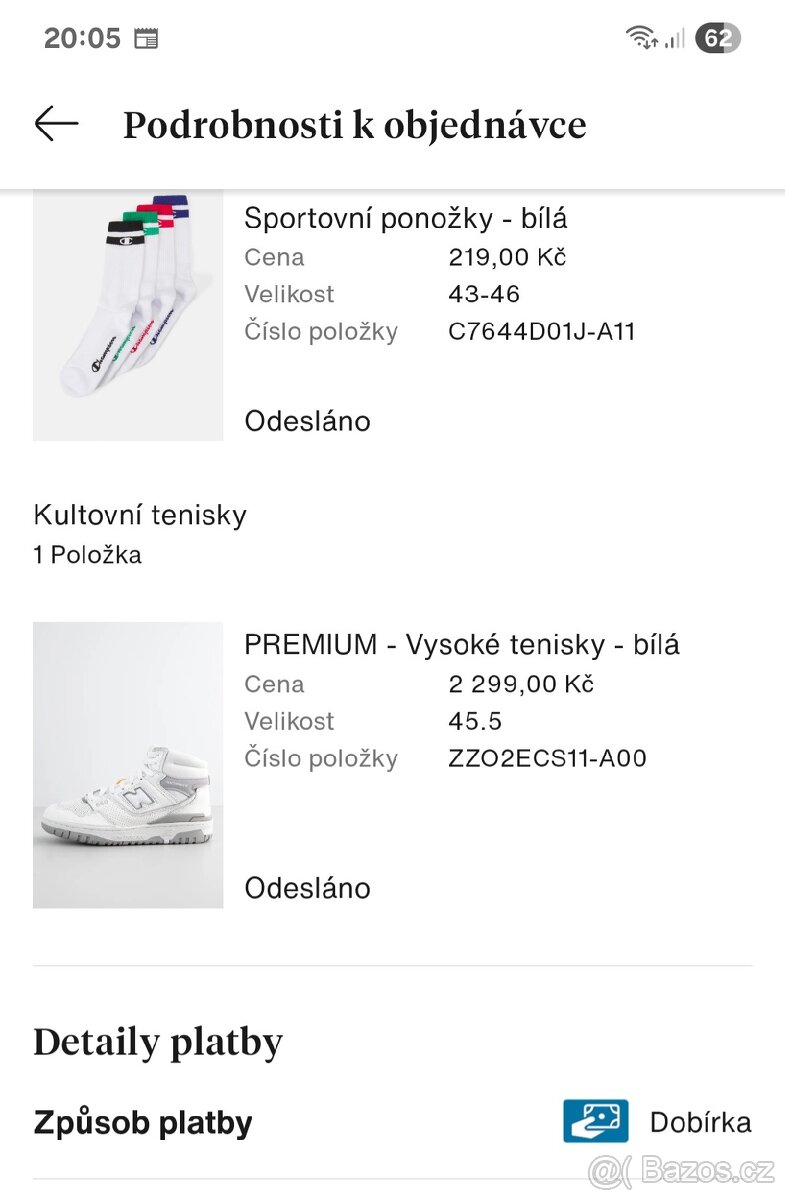Open the white sports socks thumbnail

(128, 315)
